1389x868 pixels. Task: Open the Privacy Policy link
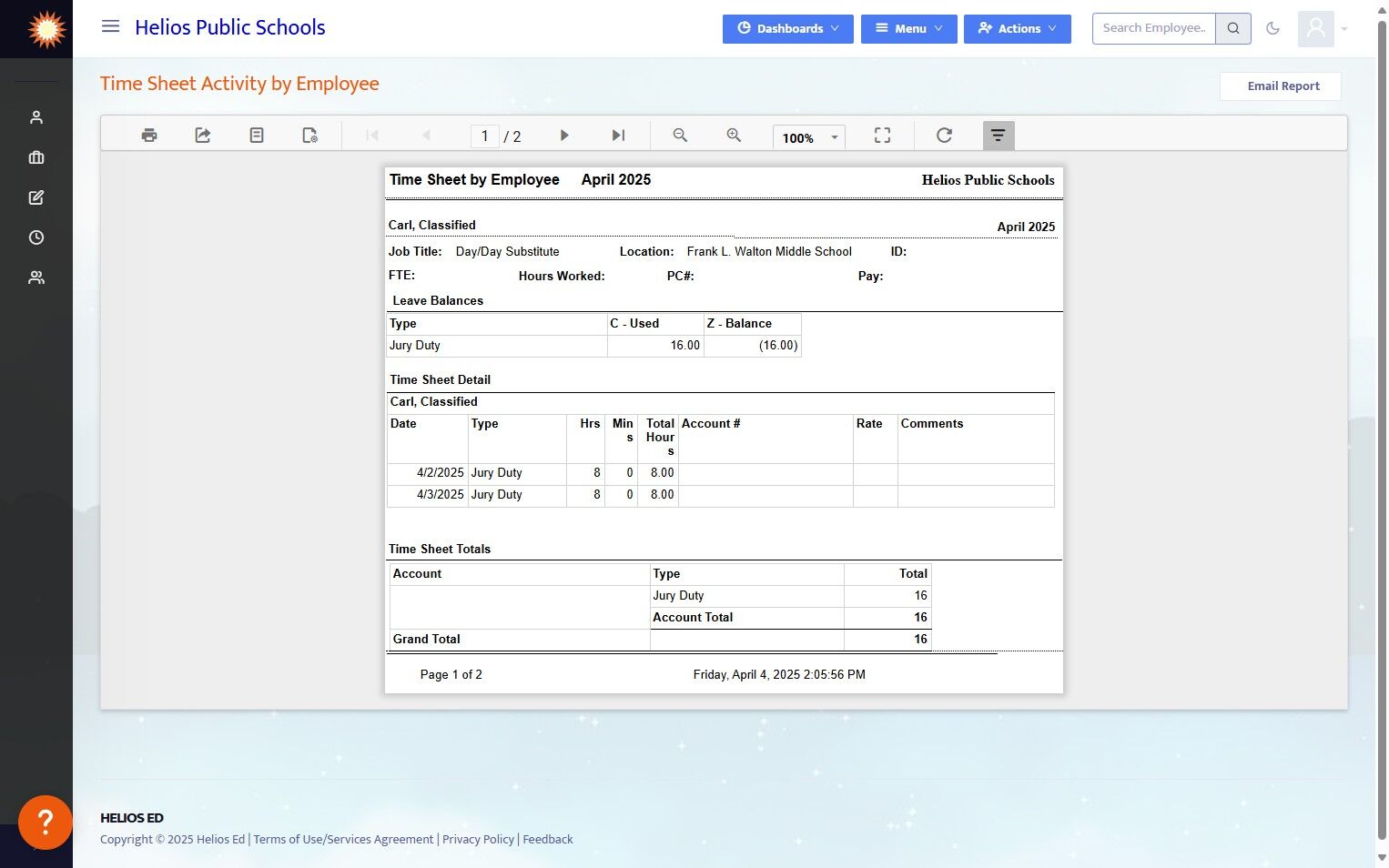coord(478,839)
